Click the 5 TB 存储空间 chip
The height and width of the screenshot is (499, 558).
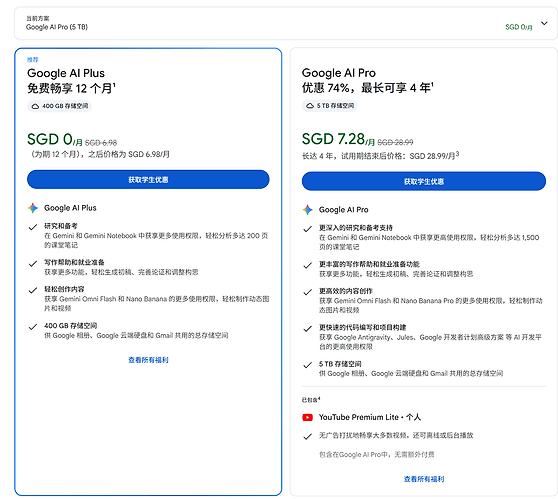(x=330, y=106)
